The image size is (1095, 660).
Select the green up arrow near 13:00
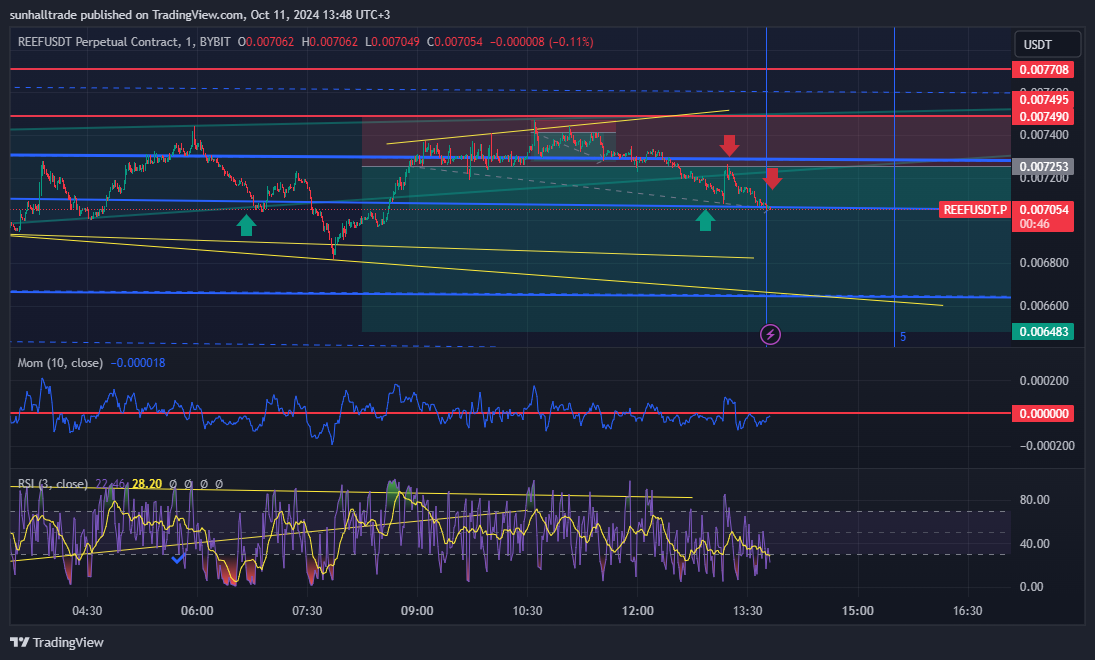click(705, 220)
